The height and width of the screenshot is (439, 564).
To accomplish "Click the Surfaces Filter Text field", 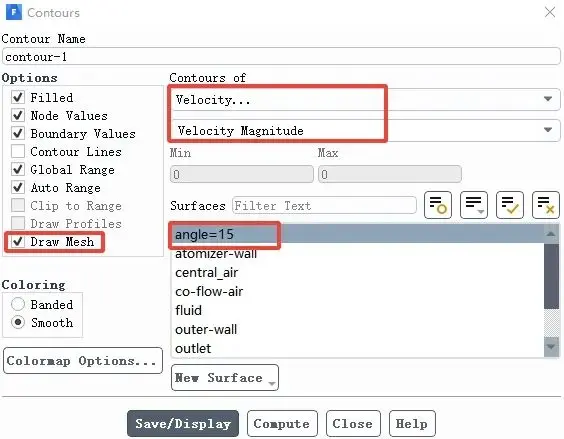I will 324,205.
